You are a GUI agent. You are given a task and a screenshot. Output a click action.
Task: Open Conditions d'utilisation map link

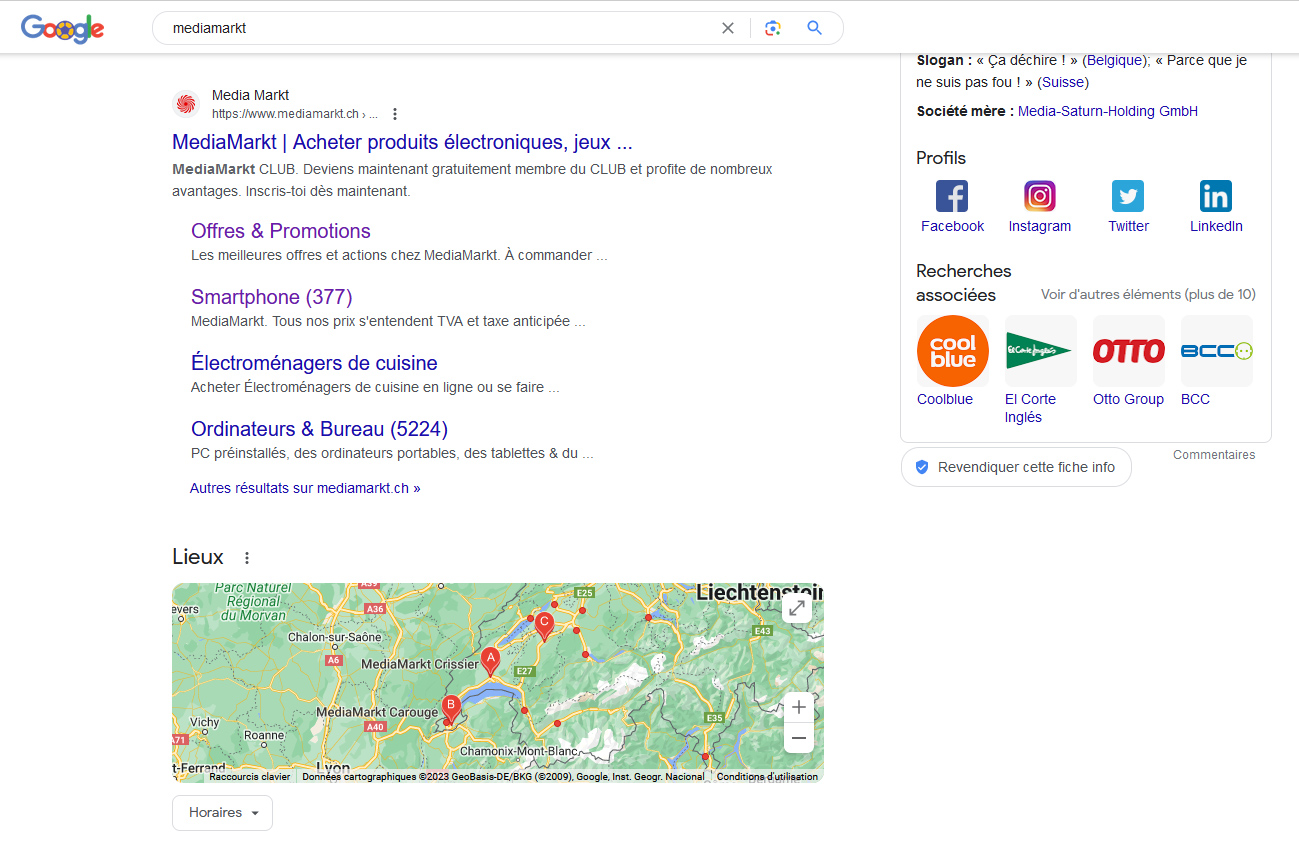tap(767, 777)
